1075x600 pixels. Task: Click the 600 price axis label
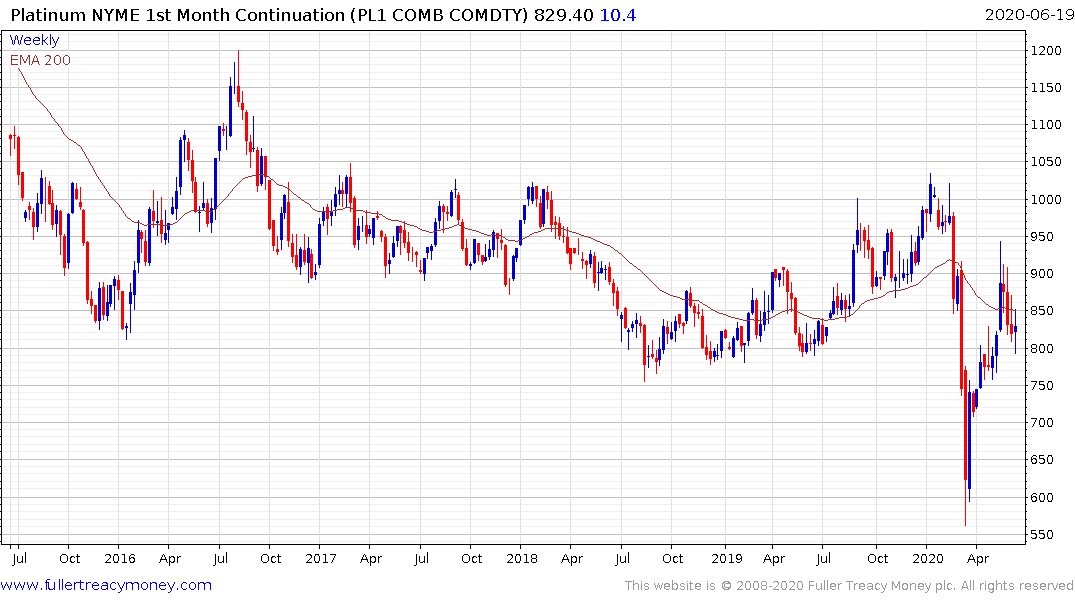pos(1042,497)
